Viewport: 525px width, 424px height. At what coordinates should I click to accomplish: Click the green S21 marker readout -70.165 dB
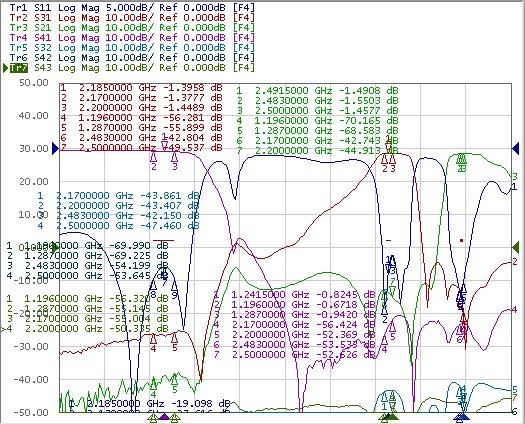(x=369, y=121)
